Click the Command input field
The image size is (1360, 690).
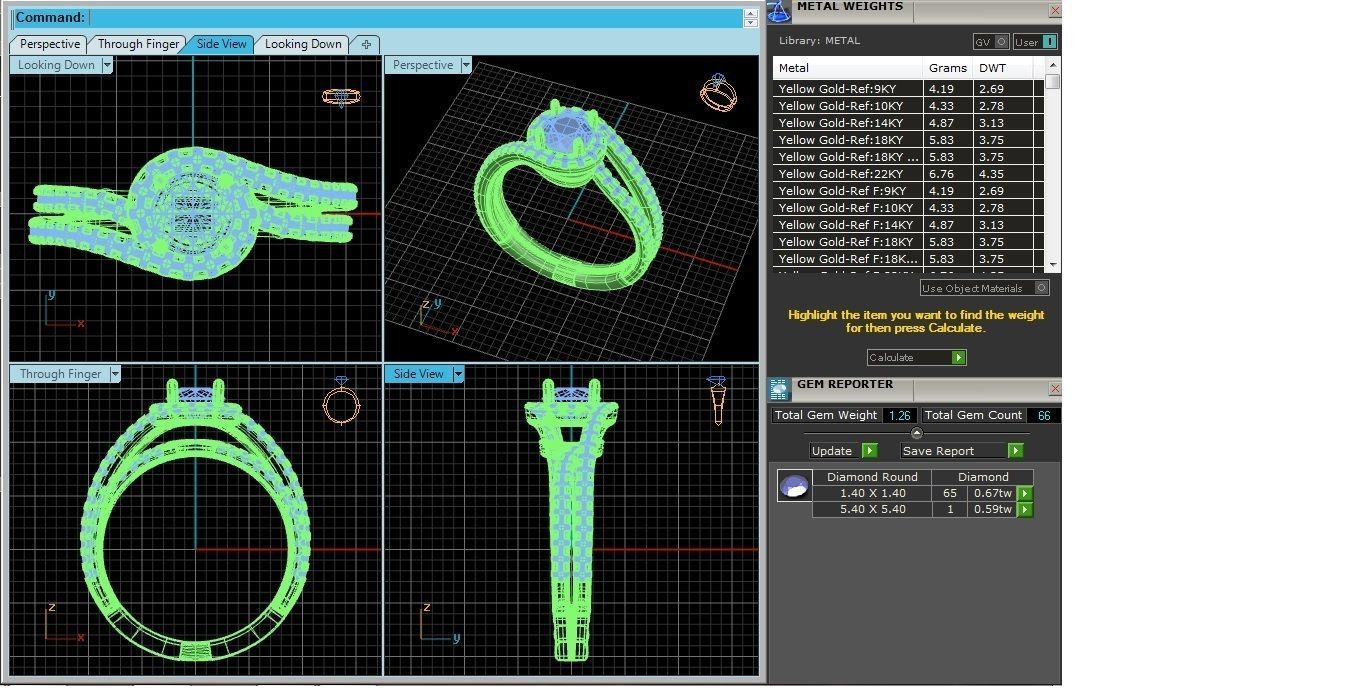415,17
